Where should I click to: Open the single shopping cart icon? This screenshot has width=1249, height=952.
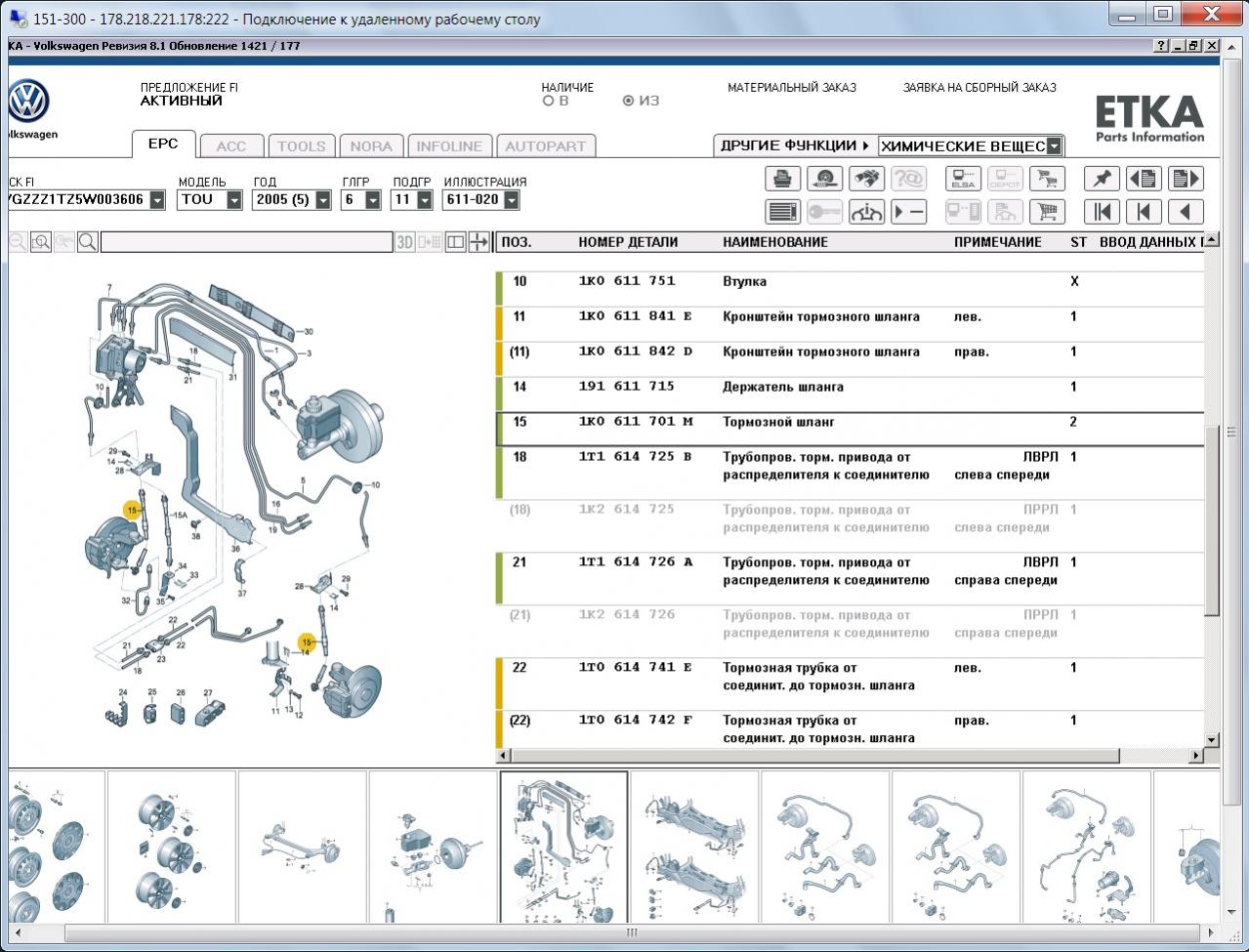click(1047, 211)
